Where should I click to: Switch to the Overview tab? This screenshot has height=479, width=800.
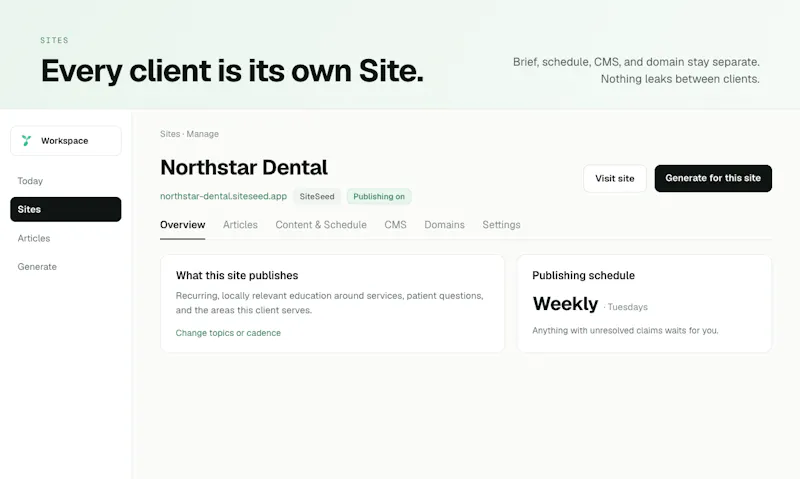[x=183, y=225]
